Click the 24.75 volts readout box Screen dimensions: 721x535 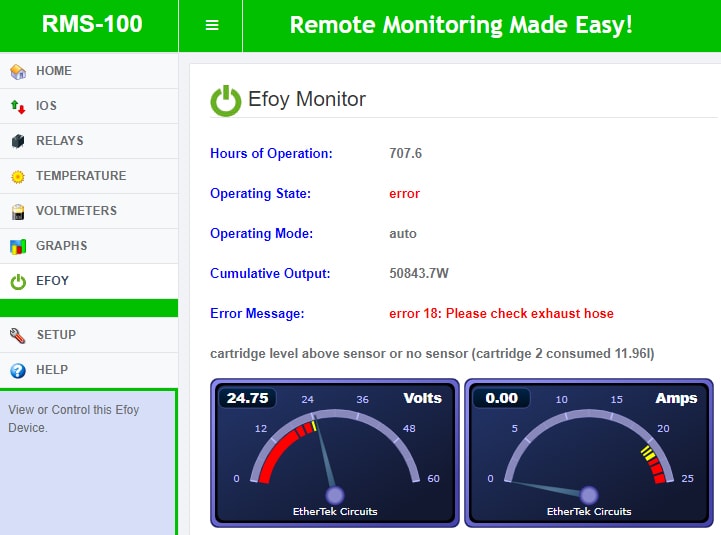pyautogui.click(x=247, y=398)
